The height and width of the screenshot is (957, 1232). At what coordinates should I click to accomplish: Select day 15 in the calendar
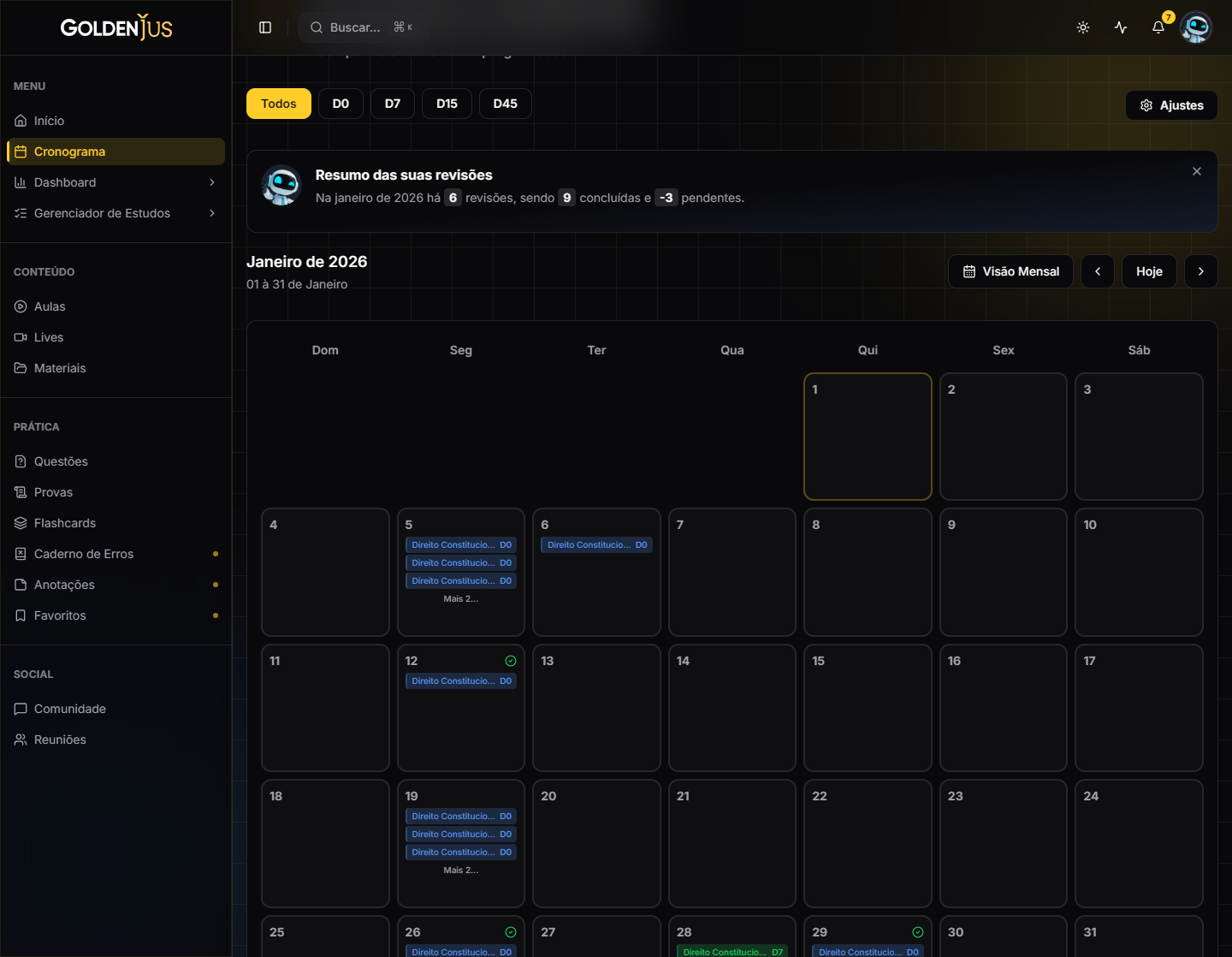(x=868, y=708)
